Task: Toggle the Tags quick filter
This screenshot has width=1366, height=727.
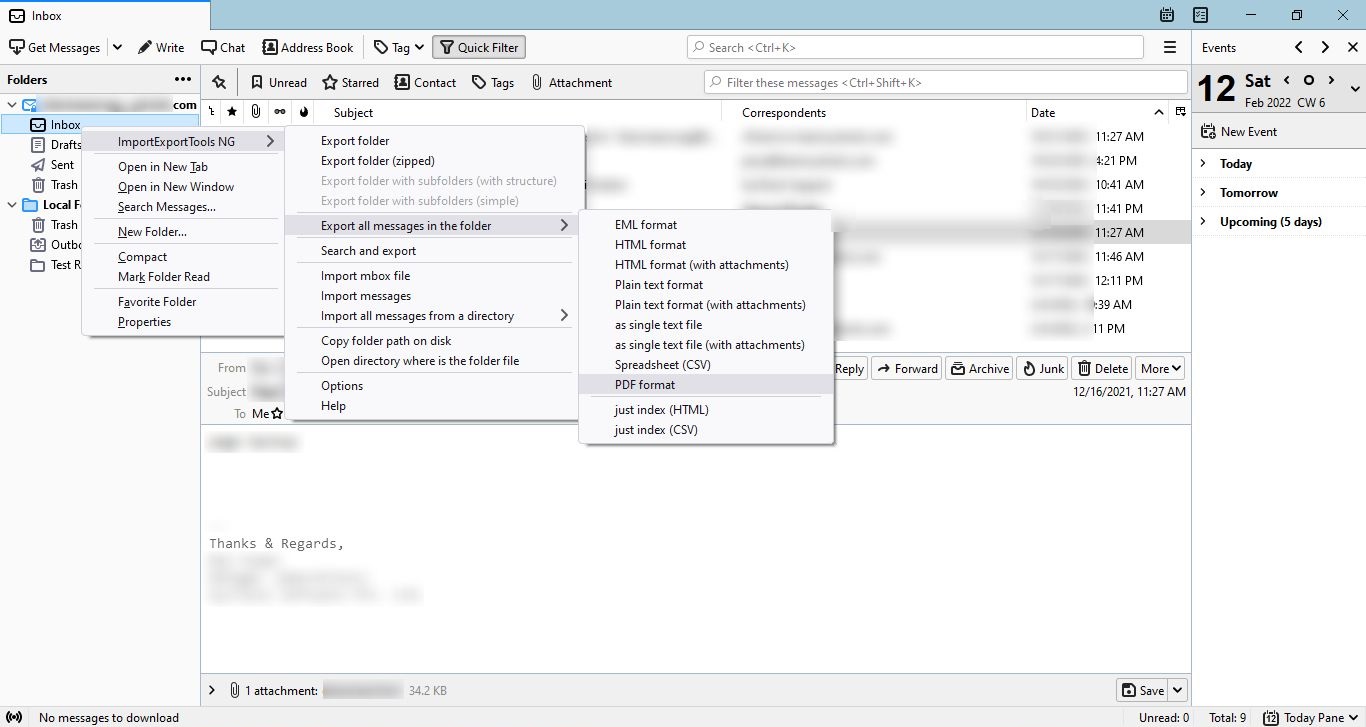Action: pos(493,82)
